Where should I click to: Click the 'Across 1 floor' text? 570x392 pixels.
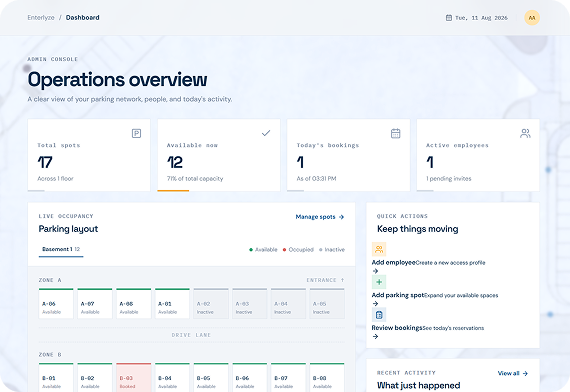coord(55,179)
